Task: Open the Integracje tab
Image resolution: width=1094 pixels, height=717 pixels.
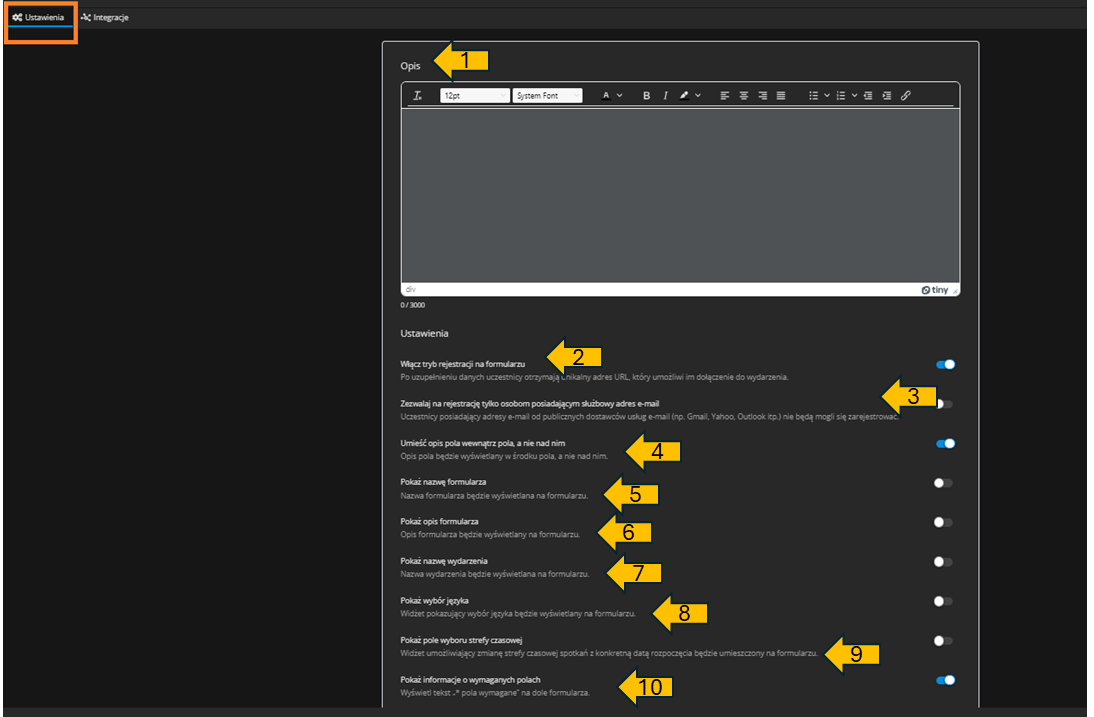Action: (105, 18)
